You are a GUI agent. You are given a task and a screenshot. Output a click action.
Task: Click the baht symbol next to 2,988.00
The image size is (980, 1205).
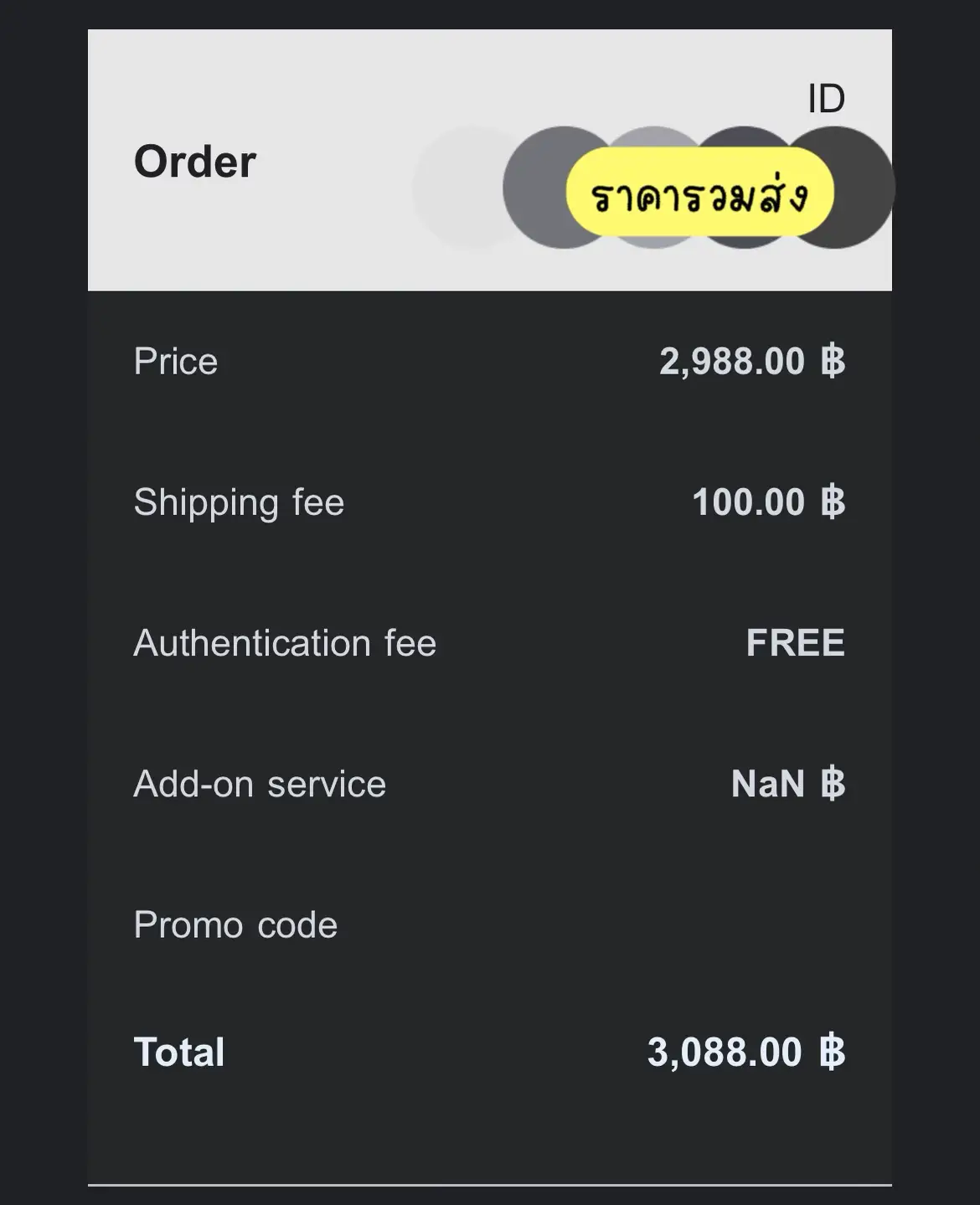coord(833,362)
